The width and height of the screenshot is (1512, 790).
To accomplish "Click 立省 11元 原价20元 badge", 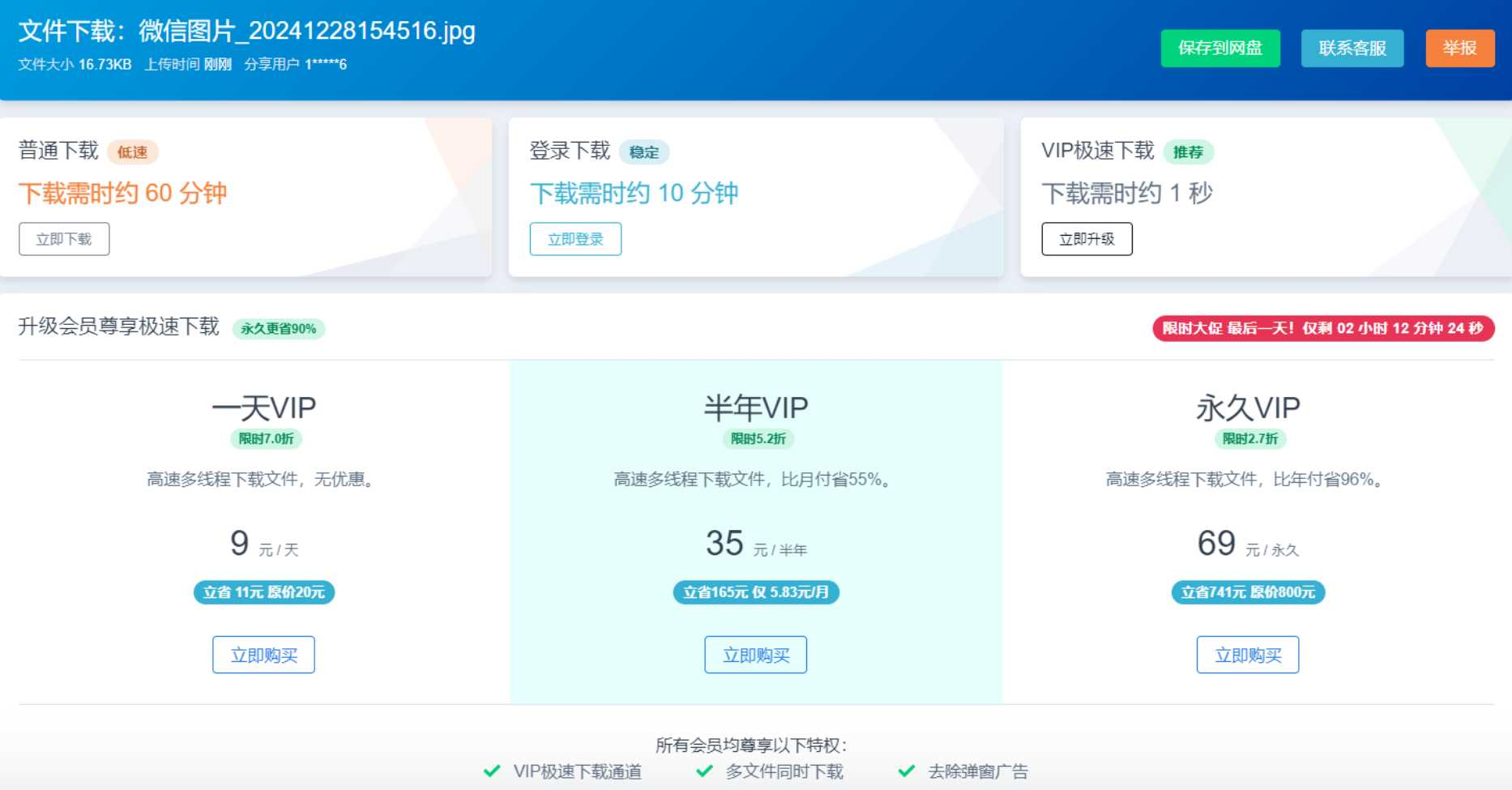I will click(x=264, y=592).
